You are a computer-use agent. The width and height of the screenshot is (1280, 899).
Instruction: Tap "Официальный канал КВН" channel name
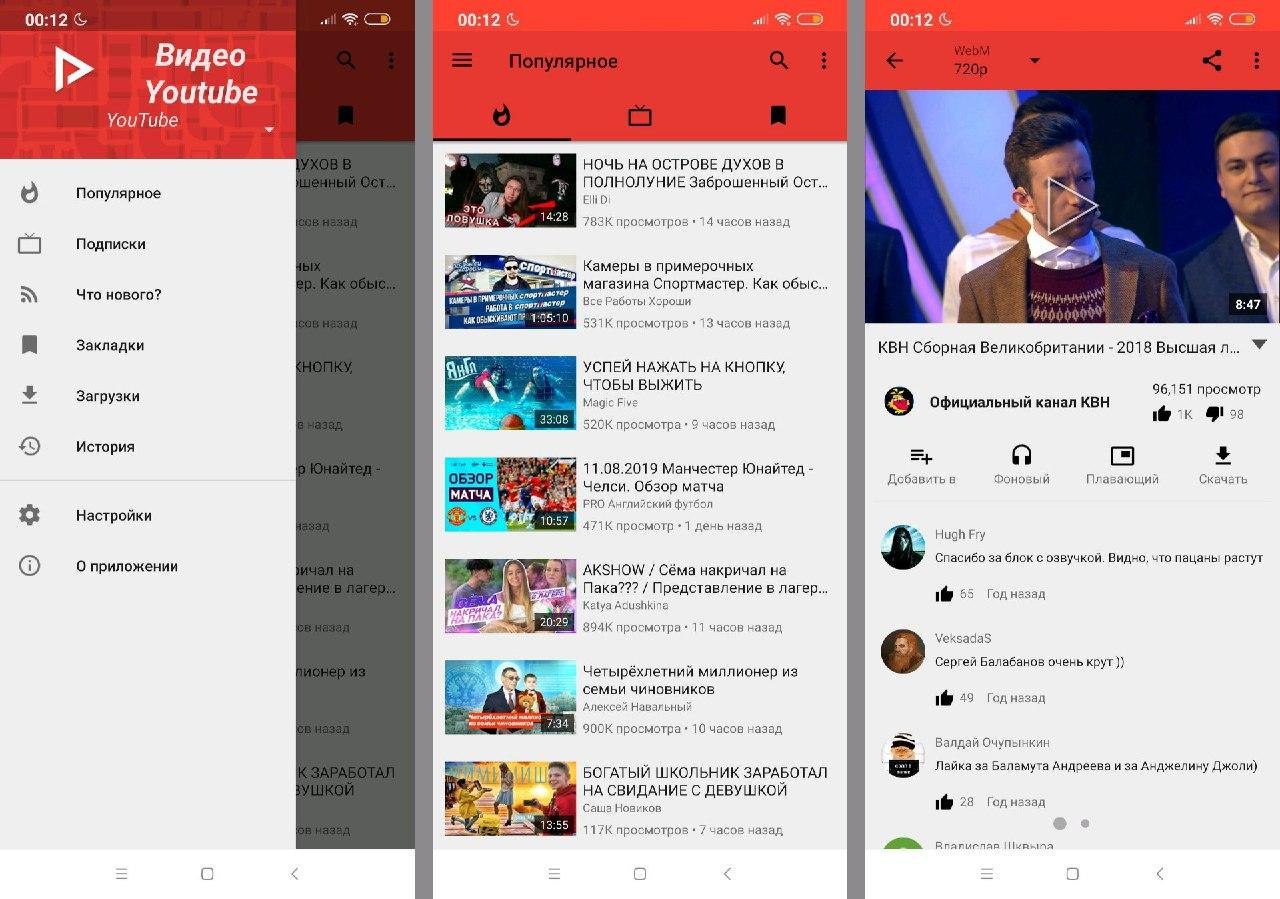tap(1019, 402)
